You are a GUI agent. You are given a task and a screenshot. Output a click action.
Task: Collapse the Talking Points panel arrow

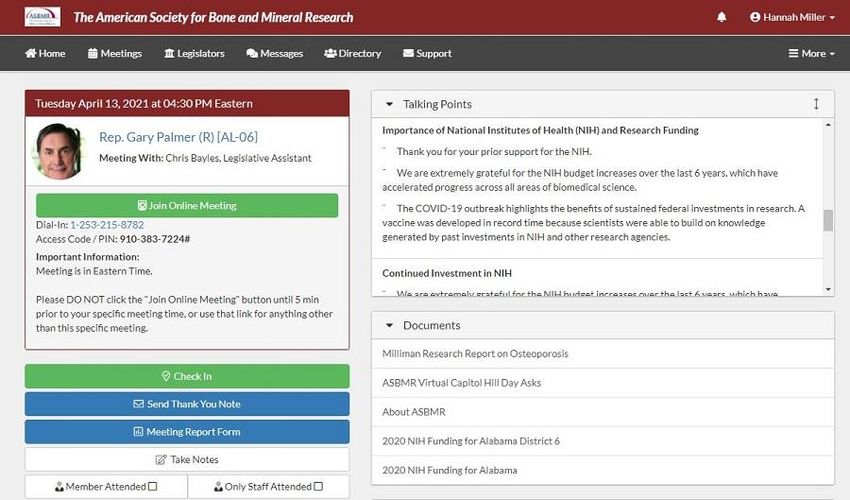point(389,104)
